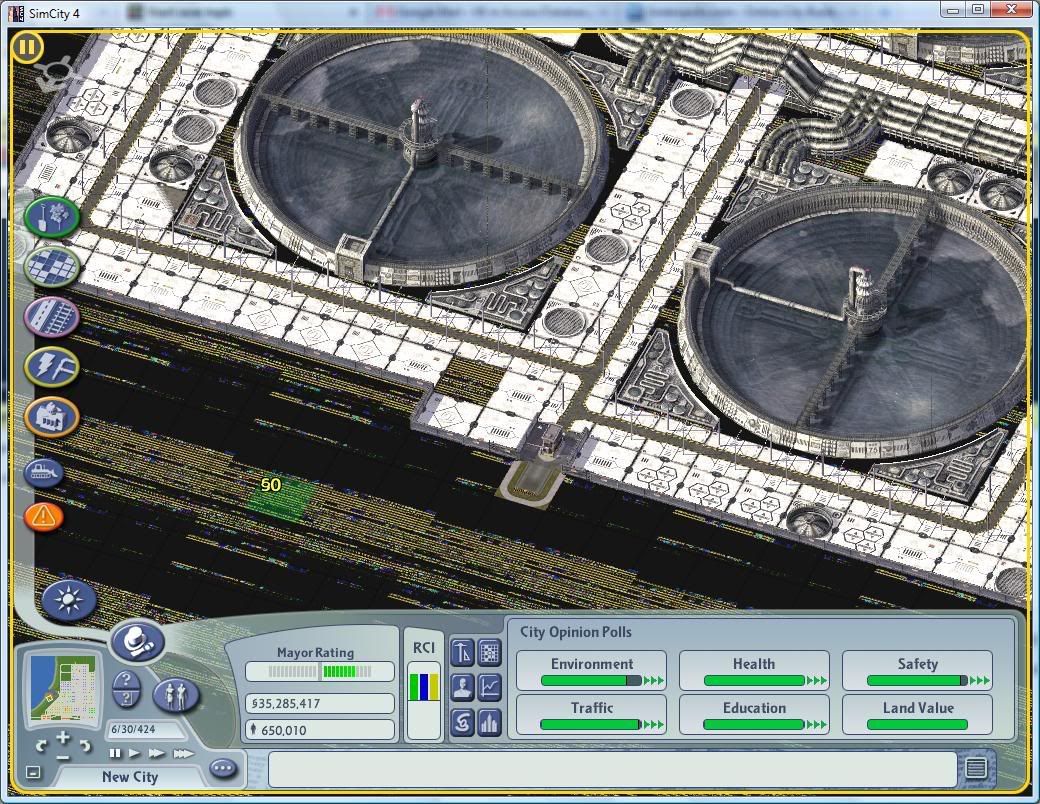Open the news ticker list icon
The image size is (1040, 804).
[976, 768]
